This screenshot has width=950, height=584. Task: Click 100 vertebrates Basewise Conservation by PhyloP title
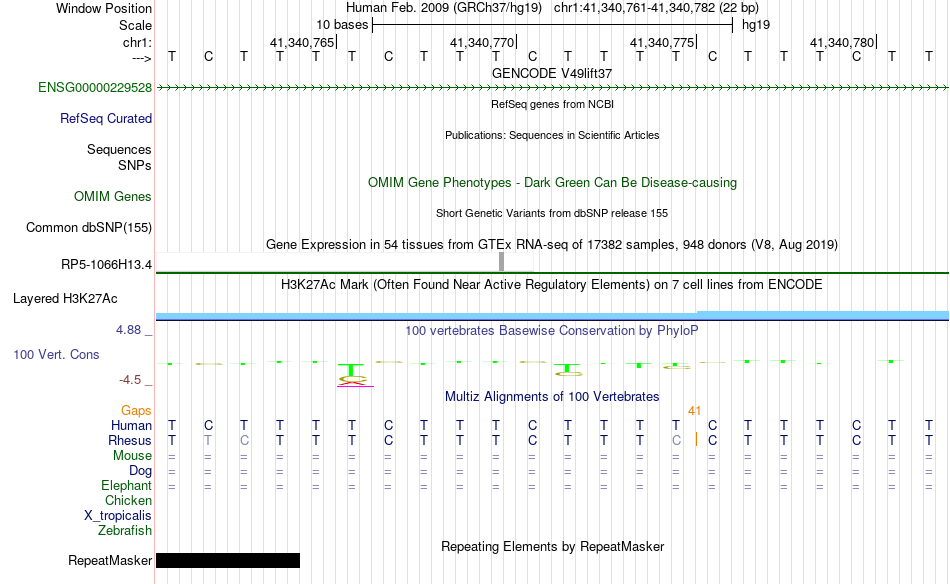[552, 331]
